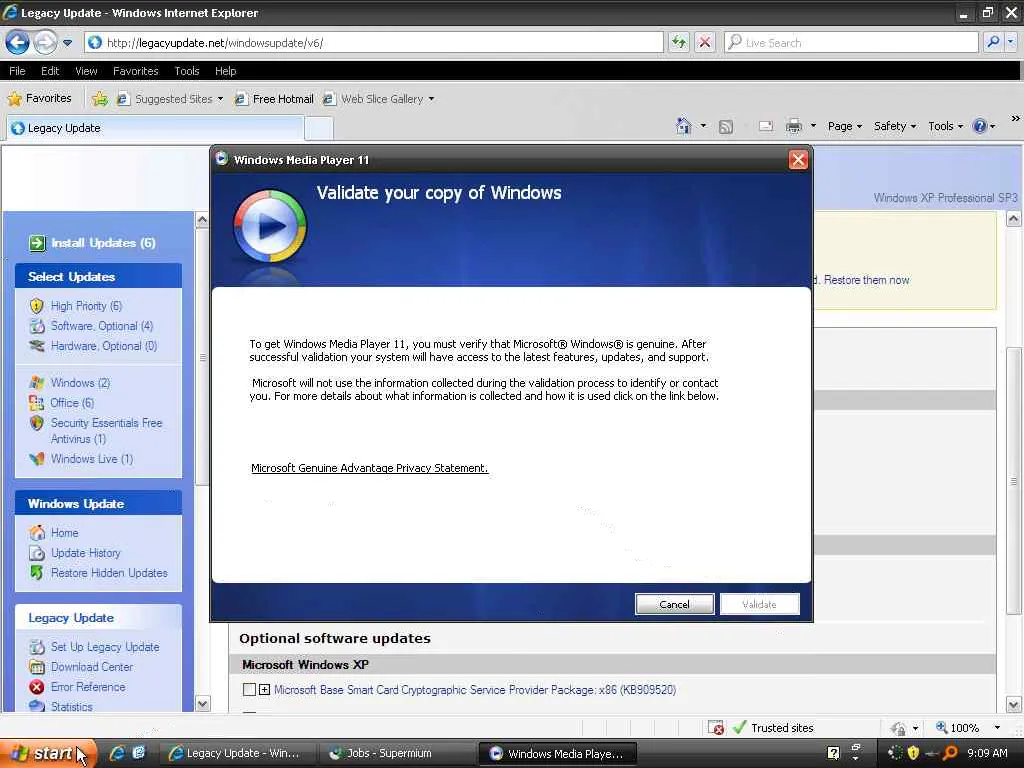Click Cancel in the validation dialog
1024x768 pixels.
click(675, 604)
